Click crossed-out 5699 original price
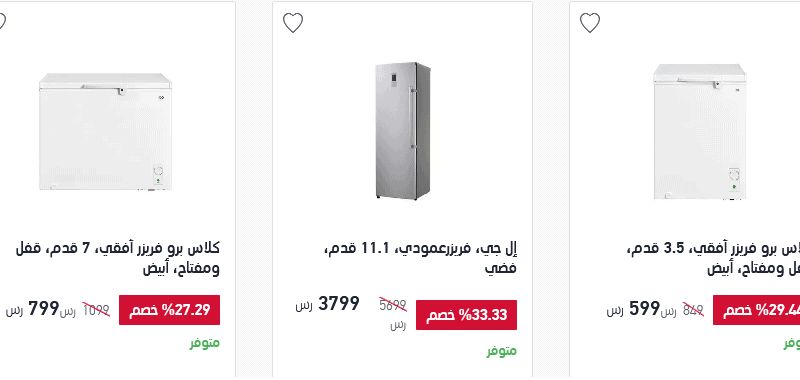The image size is (800, 380). 392,305
